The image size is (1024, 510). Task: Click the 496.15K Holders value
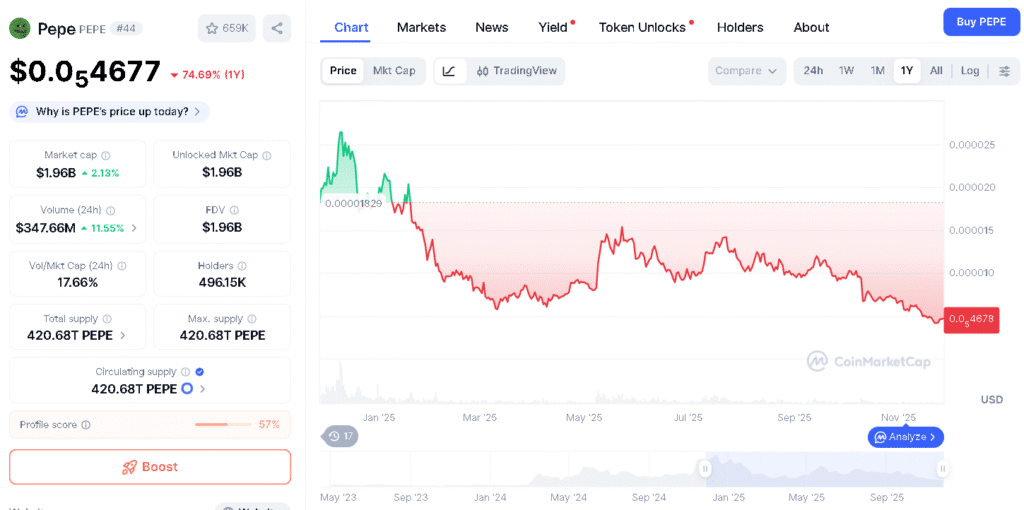coord(222,283)
